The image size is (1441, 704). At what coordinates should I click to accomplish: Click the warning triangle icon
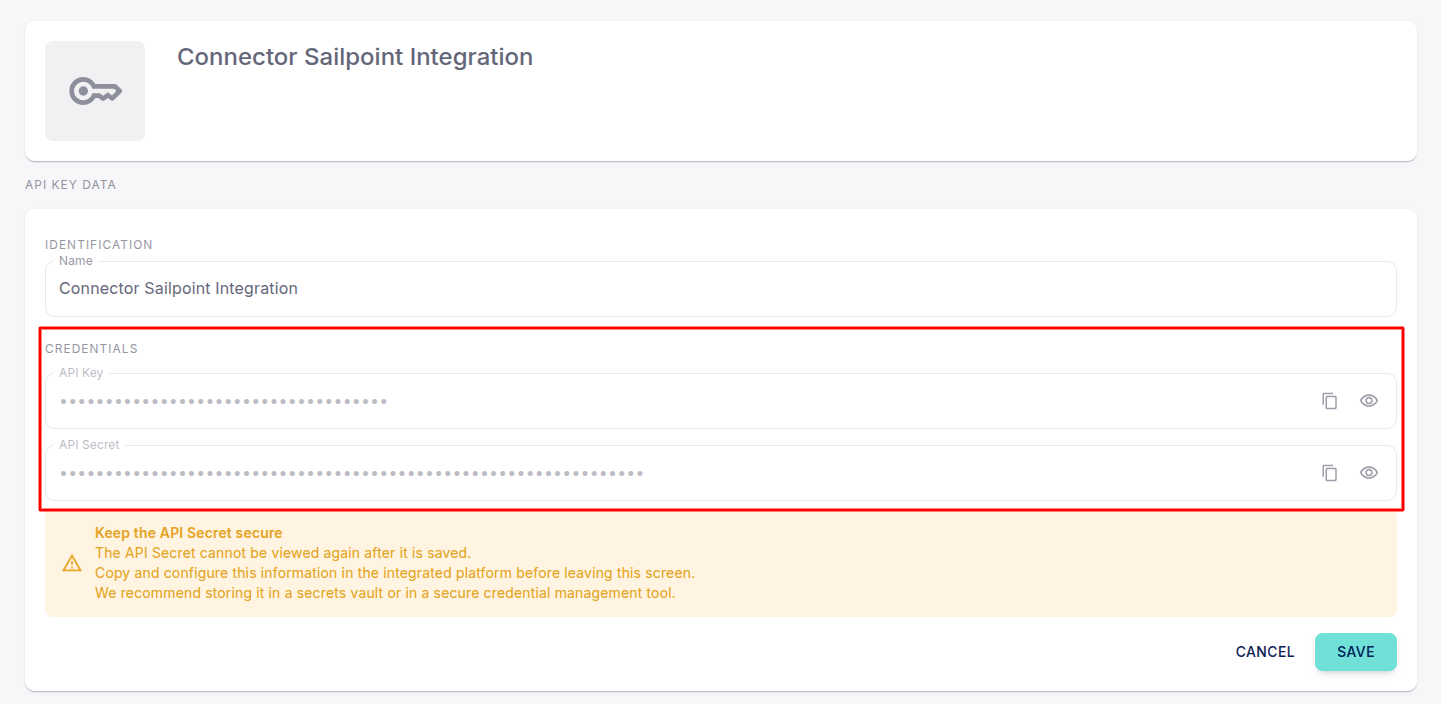[72, 564]
